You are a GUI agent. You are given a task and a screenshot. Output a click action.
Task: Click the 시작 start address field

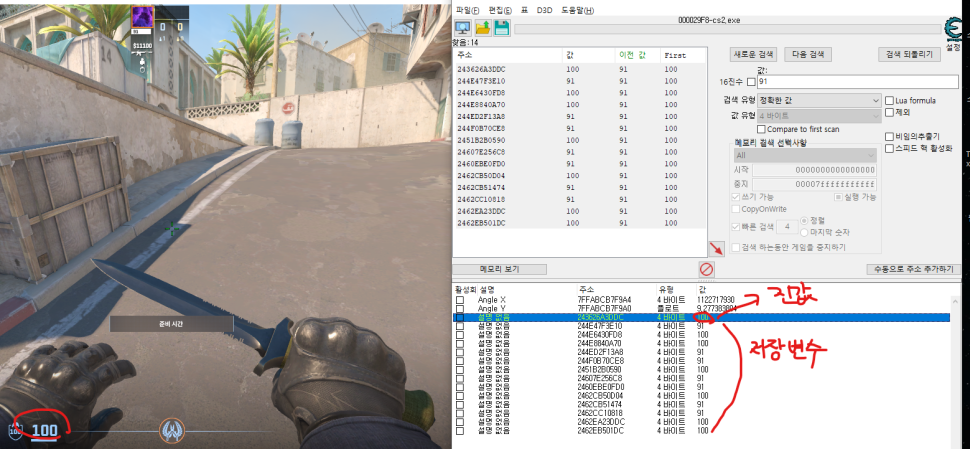815,170
